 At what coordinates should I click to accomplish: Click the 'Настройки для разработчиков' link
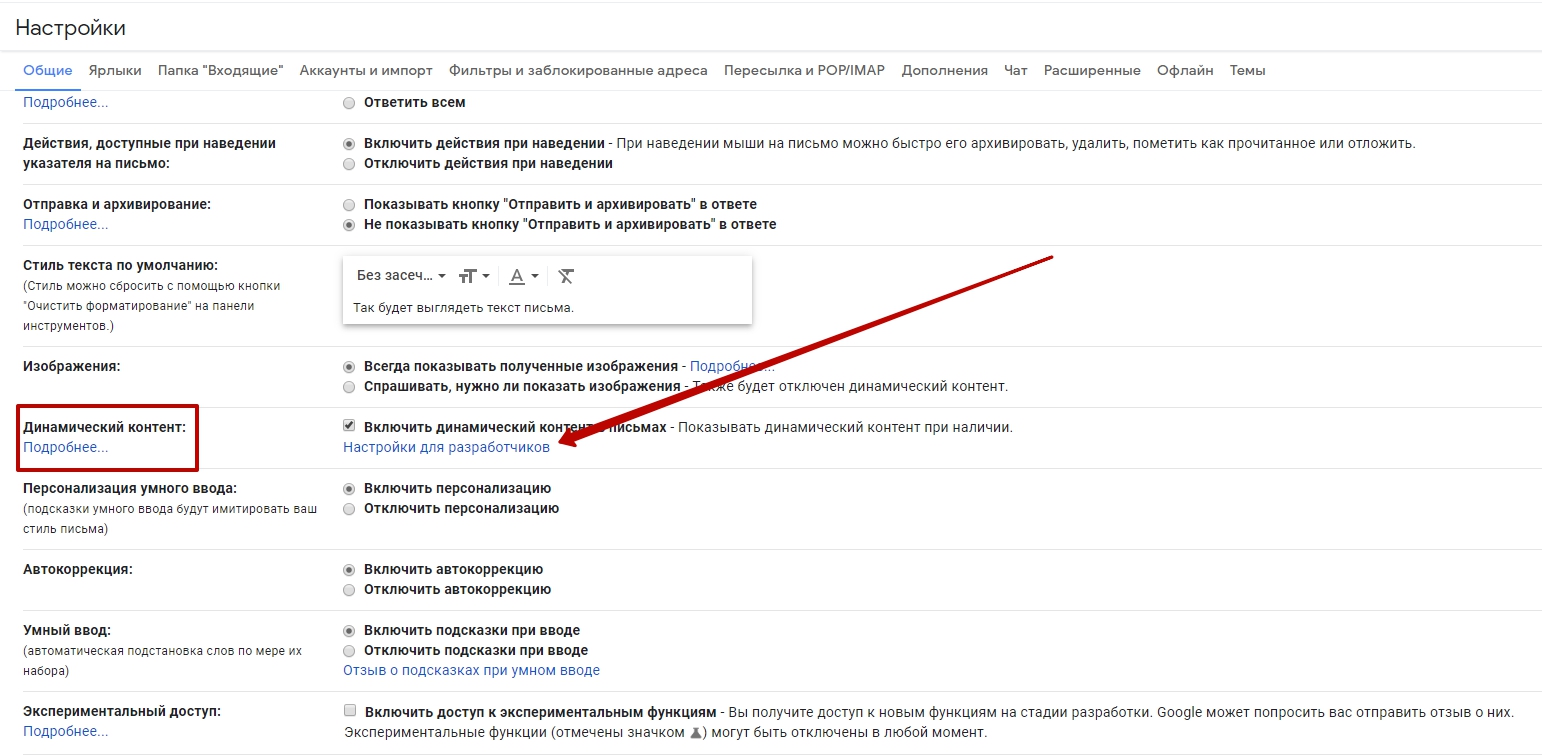tap(446, 448)
